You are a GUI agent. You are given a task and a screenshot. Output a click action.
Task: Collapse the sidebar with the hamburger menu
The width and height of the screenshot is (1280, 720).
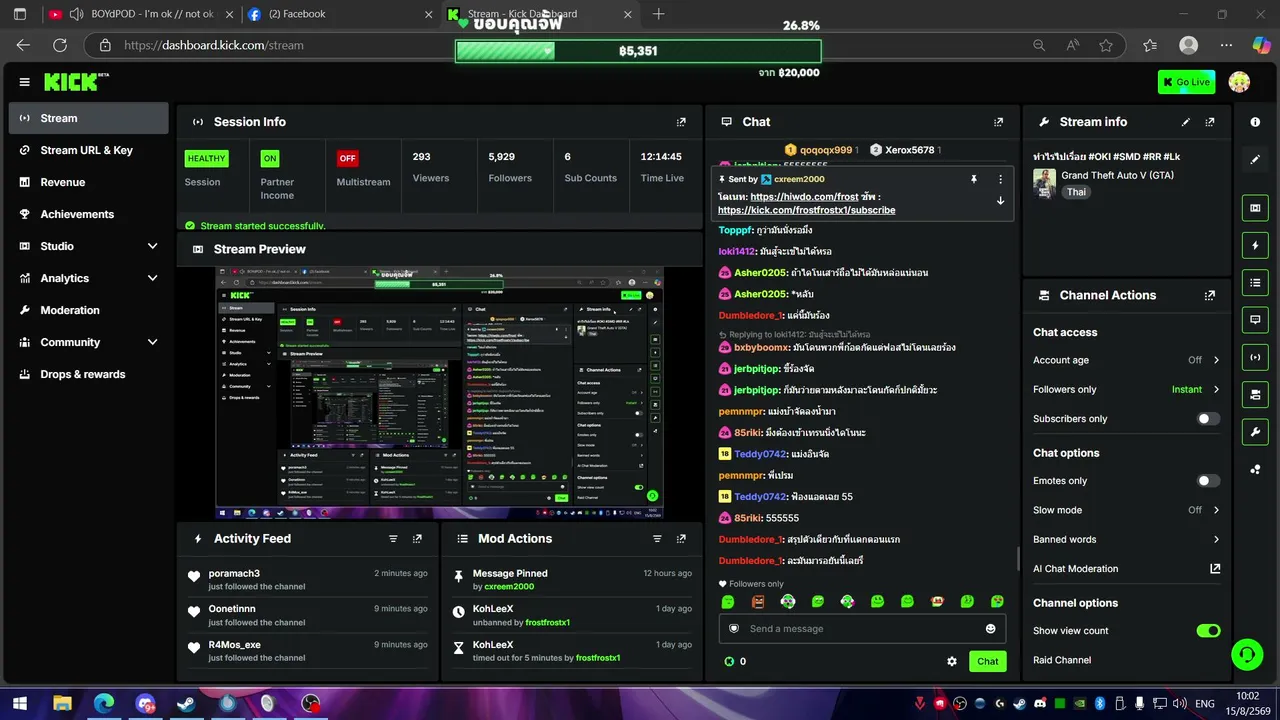point(24,82)
